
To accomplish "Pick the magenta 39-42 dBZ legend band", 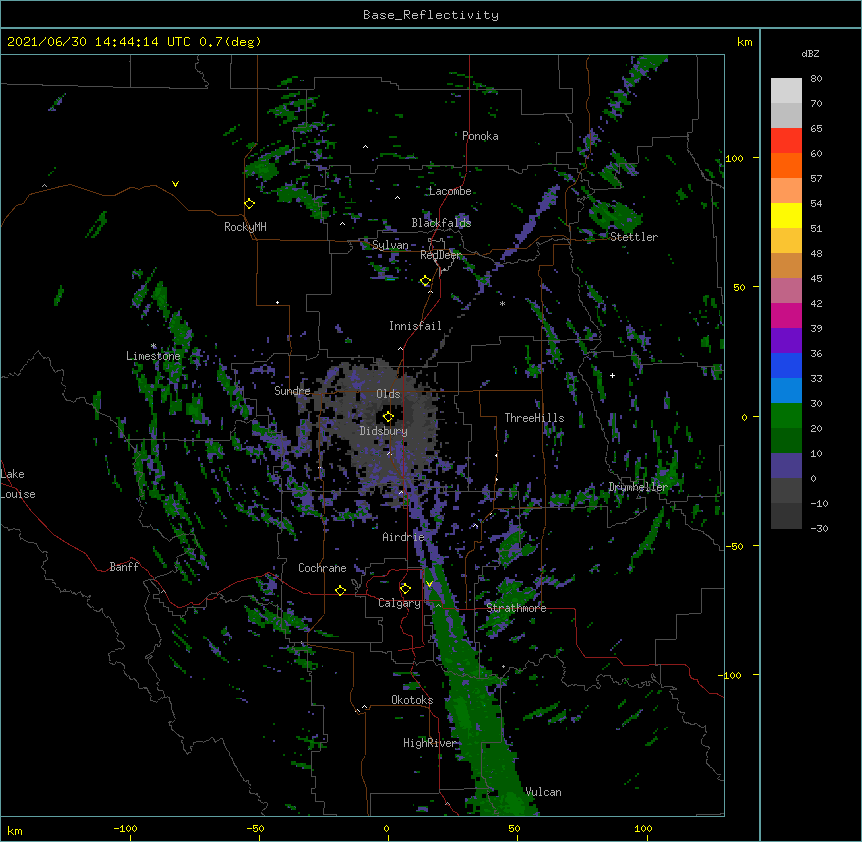I will tap(786, 316).
